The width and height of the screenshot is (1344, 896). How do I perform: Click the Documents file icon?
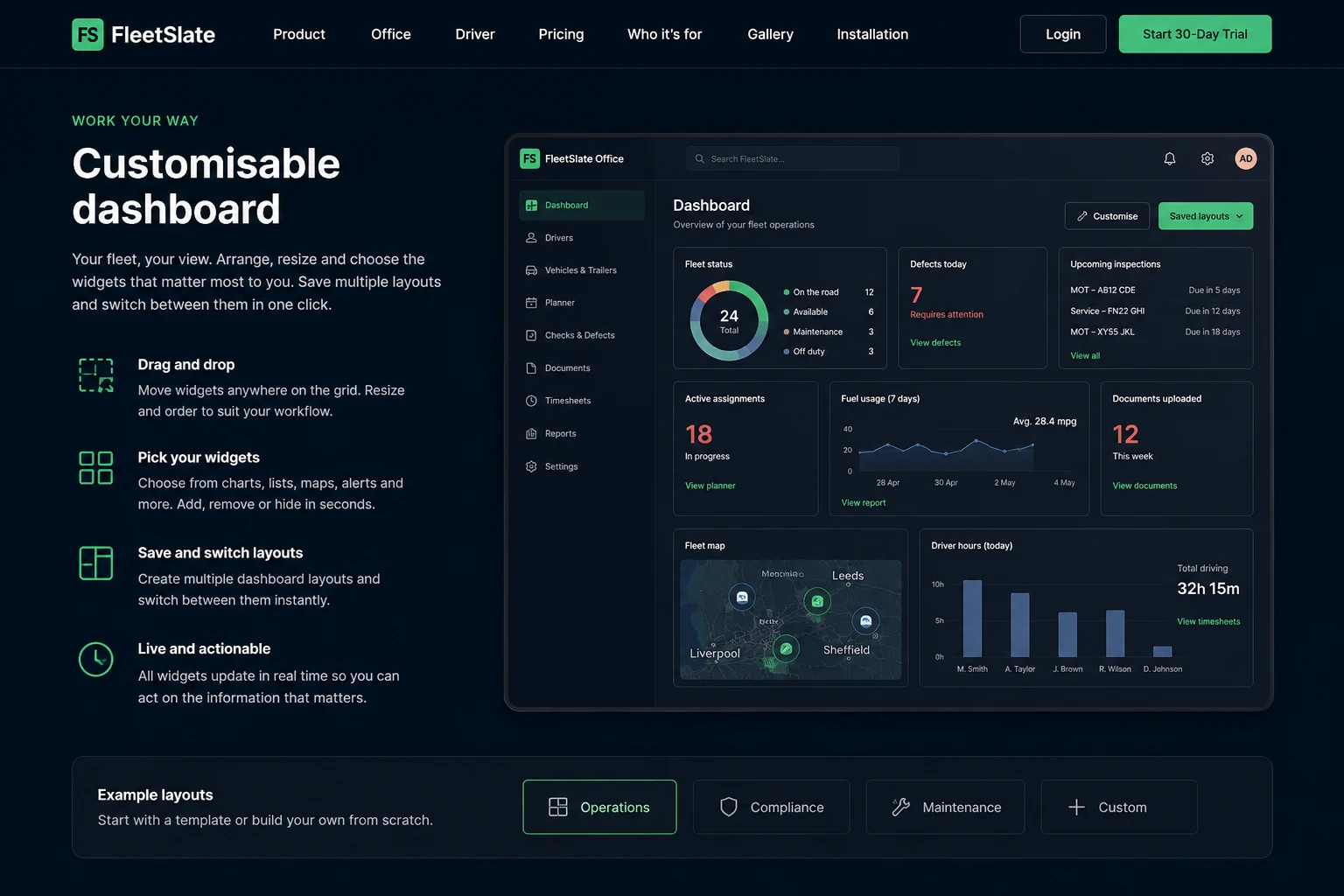(x=531, y=368)
